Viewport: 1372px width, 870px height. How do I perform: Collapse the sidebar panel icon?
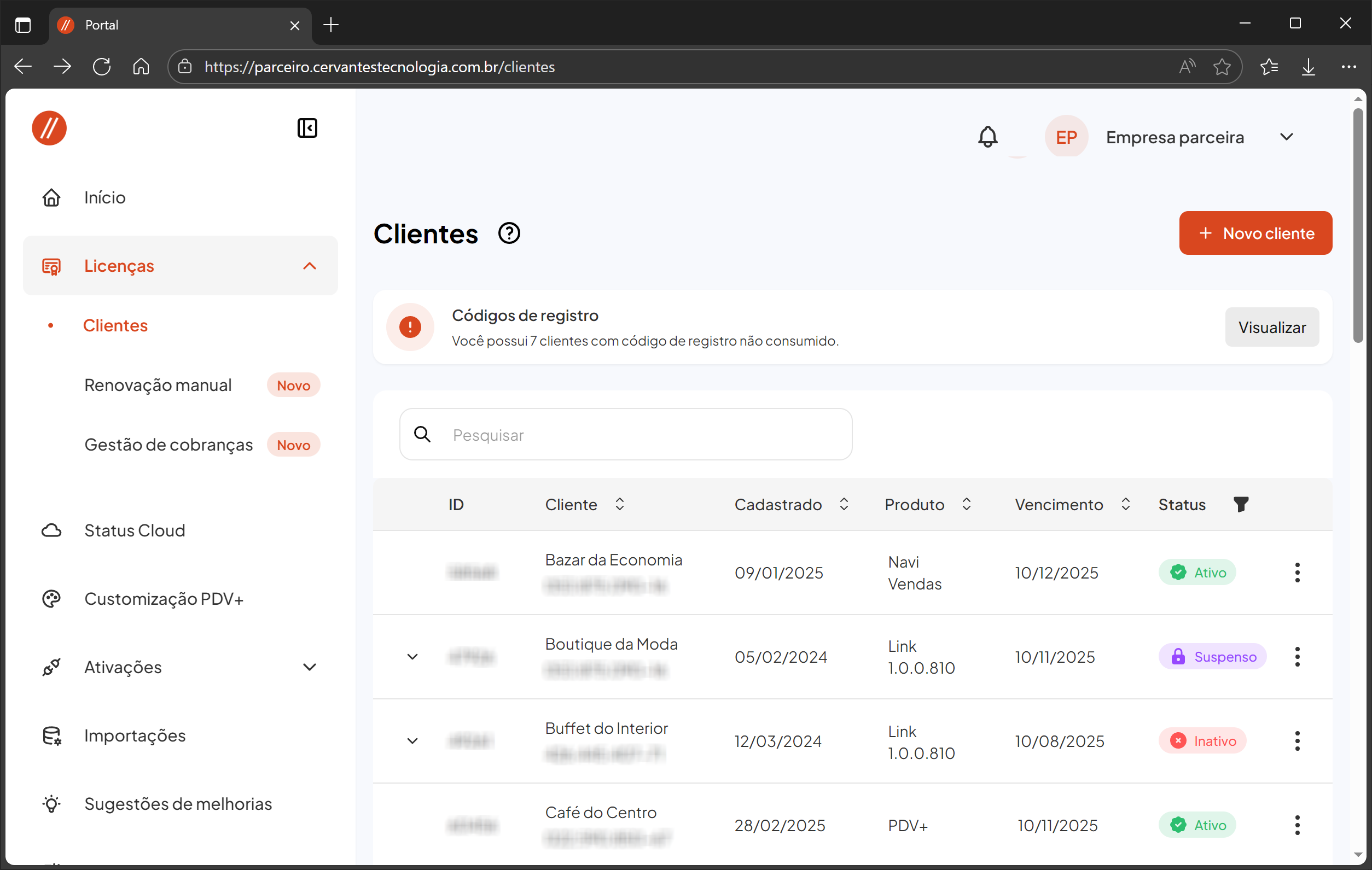307,127
